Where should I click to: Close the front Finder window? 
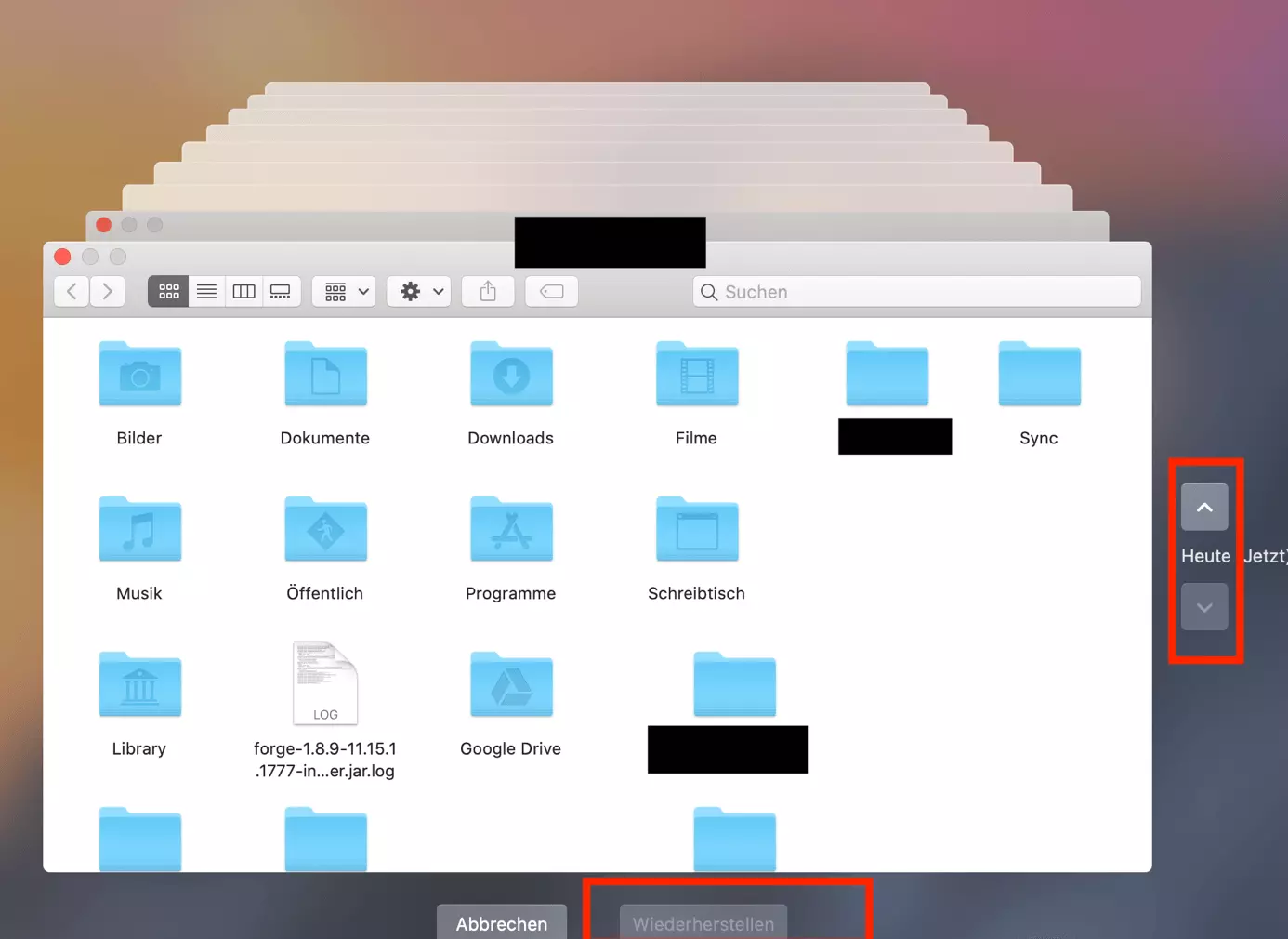tap(63, 257)
